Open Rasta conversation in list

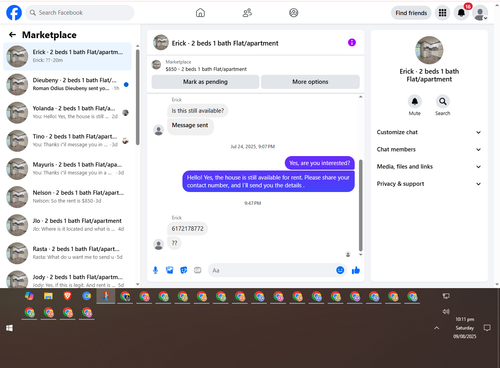(67, 253)
